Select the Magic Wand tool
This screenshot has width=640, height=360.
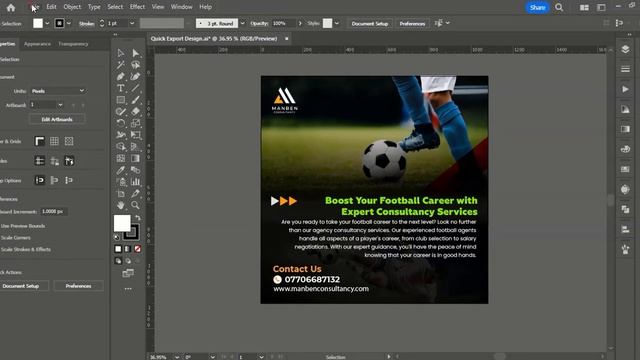(120, 65)
